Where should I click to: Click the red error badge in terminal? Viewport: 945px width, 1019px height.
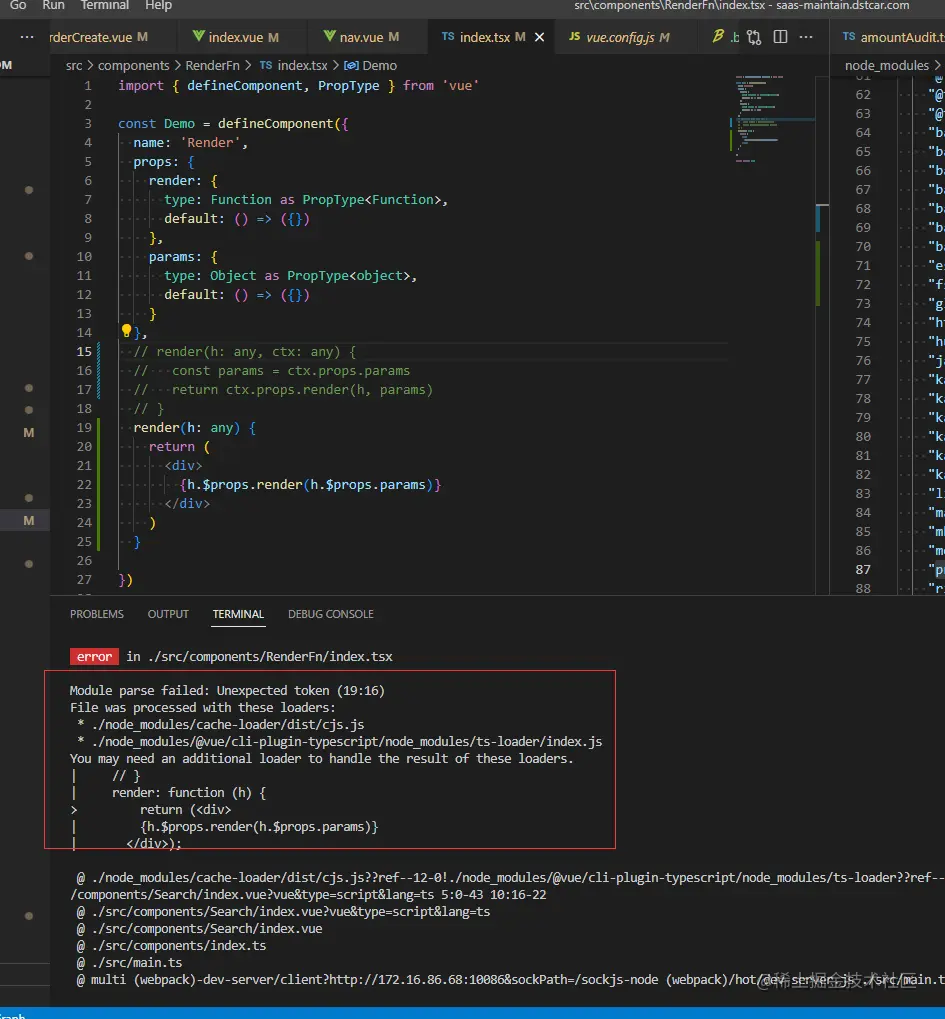click(94, 656)
